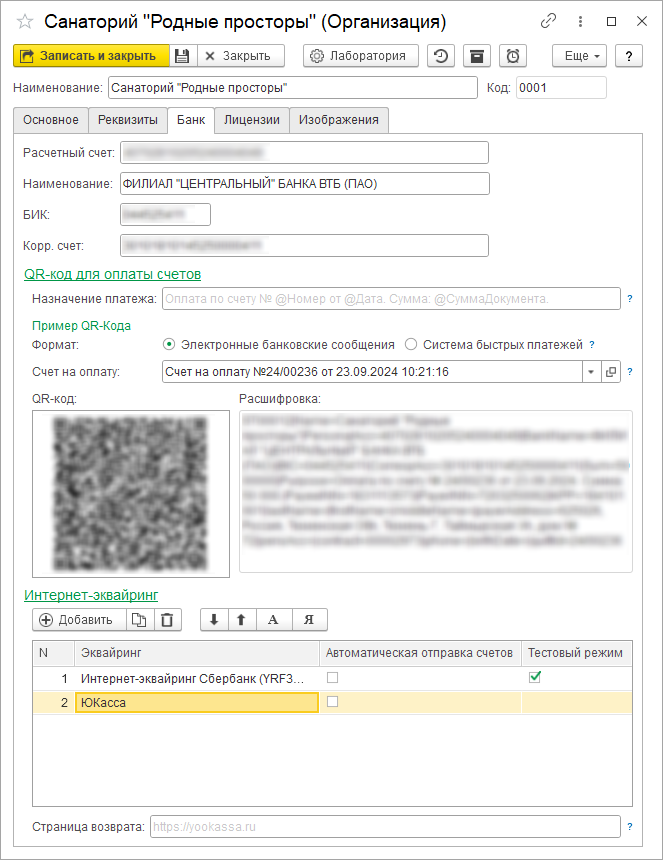Click Эквайринг column header

click(x=197, y=653)
